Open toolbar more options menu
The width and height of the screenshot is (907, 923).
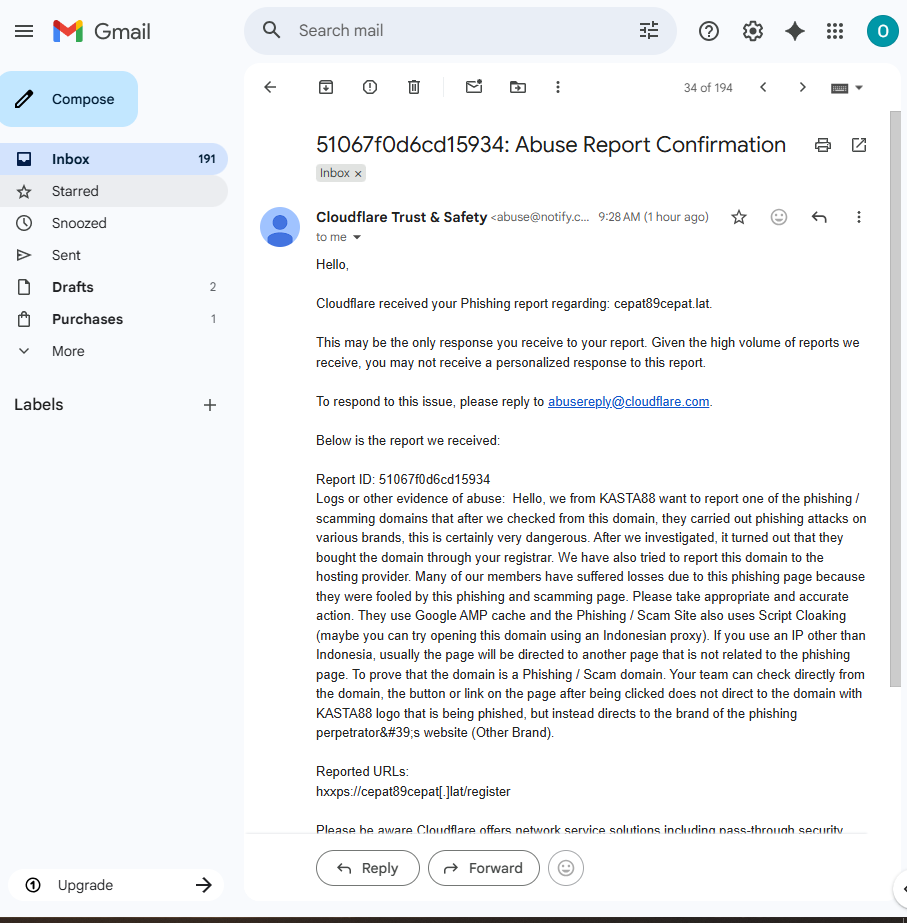click(557, 87)
